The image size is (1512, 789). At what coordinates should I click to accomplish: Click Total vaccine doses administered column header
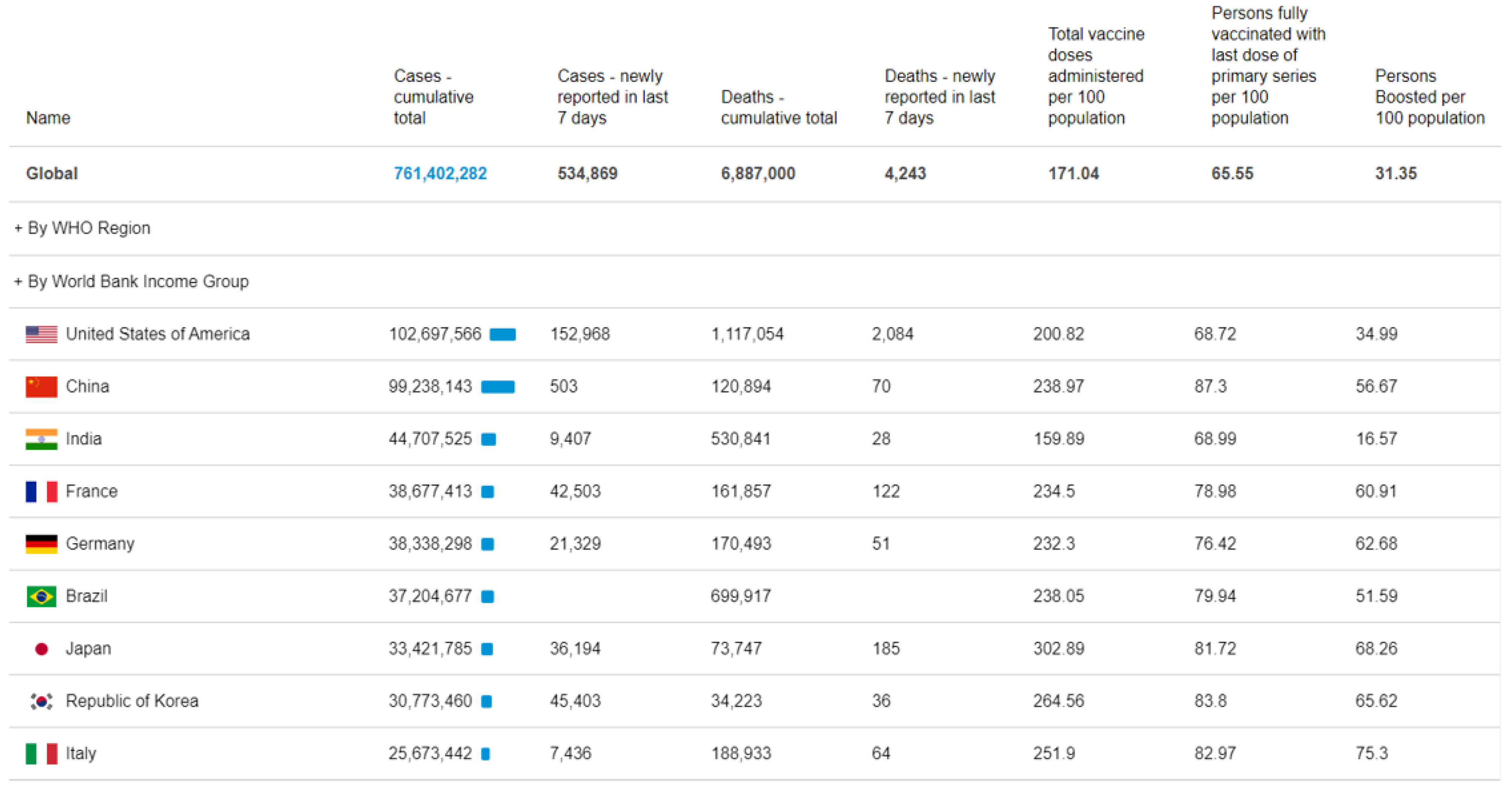point(1095,76)
